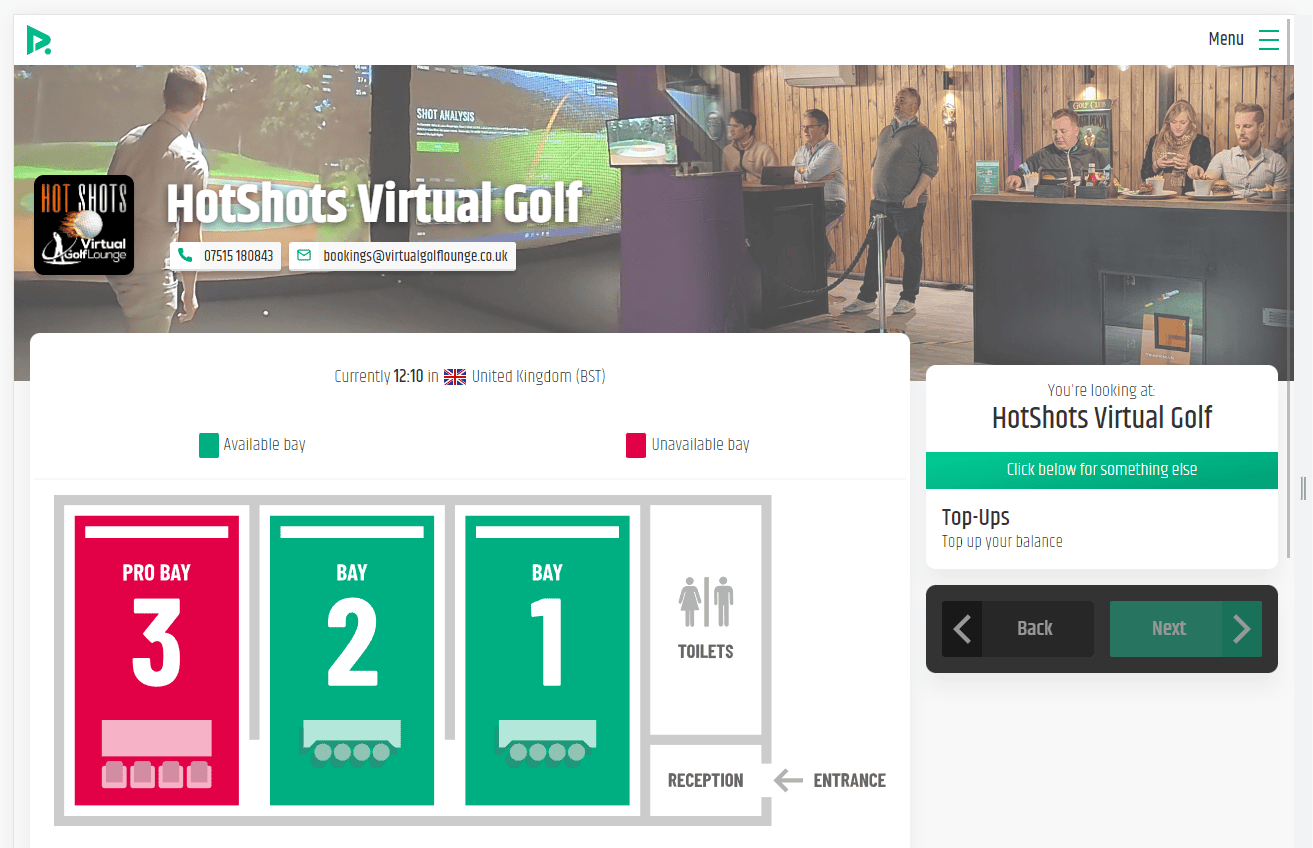Click the HotShots Virtual Golf Lounge logo

(84, 225)
